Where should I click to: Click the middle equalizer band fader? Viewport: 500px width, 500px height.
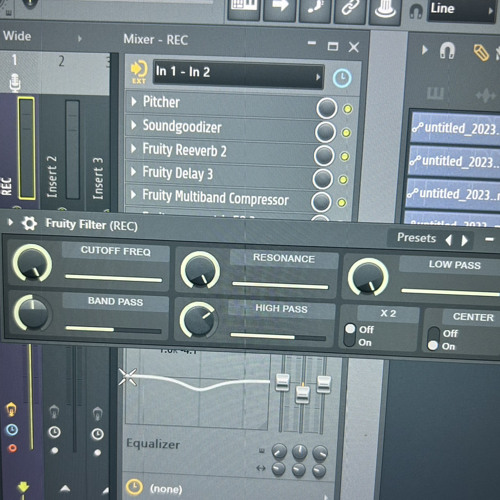click(303, 394)
